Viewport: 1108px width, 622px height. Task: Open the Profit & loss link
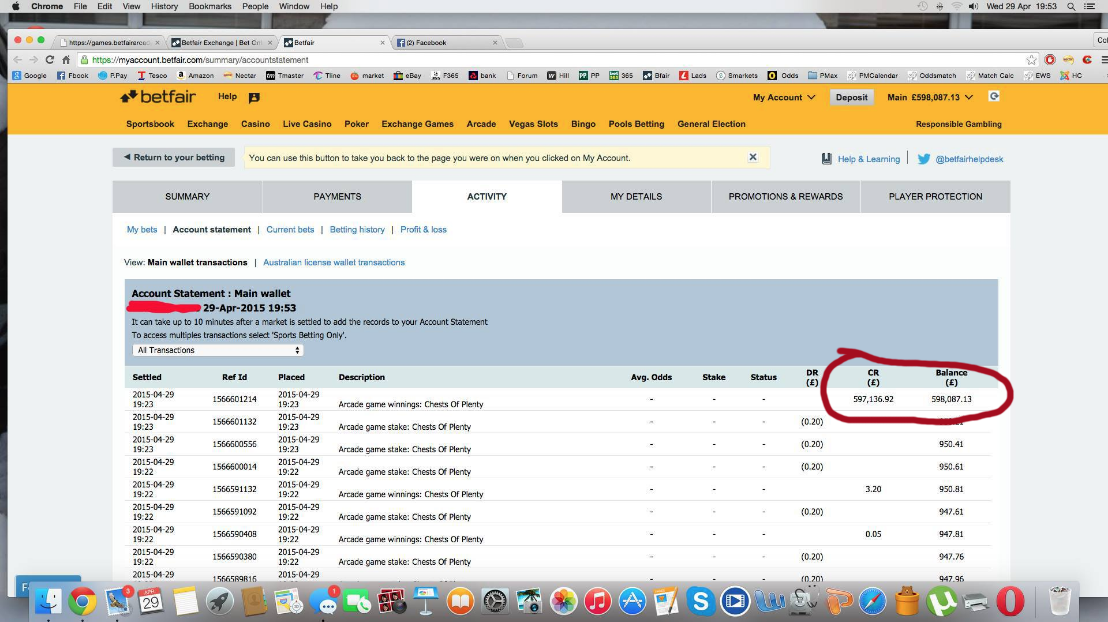[423, 230]
